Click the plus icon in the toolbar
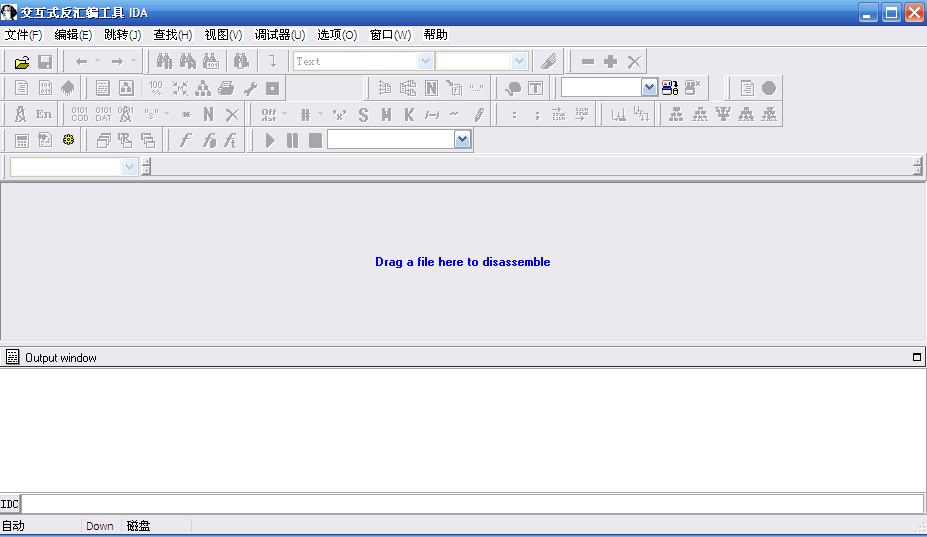Viewport: 927px width, 537px height. [x=611, y=62]
